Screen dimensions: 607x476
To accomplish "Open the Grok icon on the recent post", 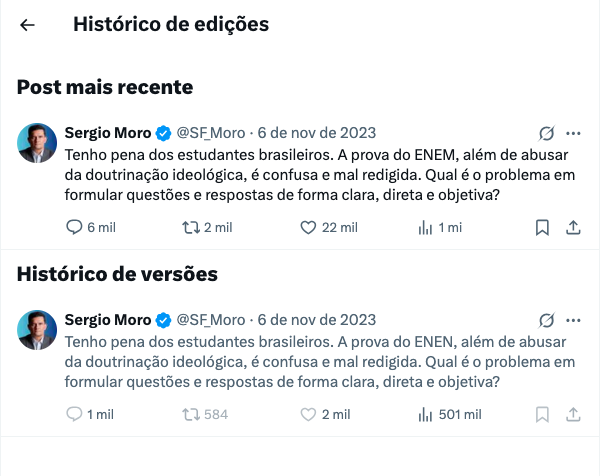I will pos(546,133).
